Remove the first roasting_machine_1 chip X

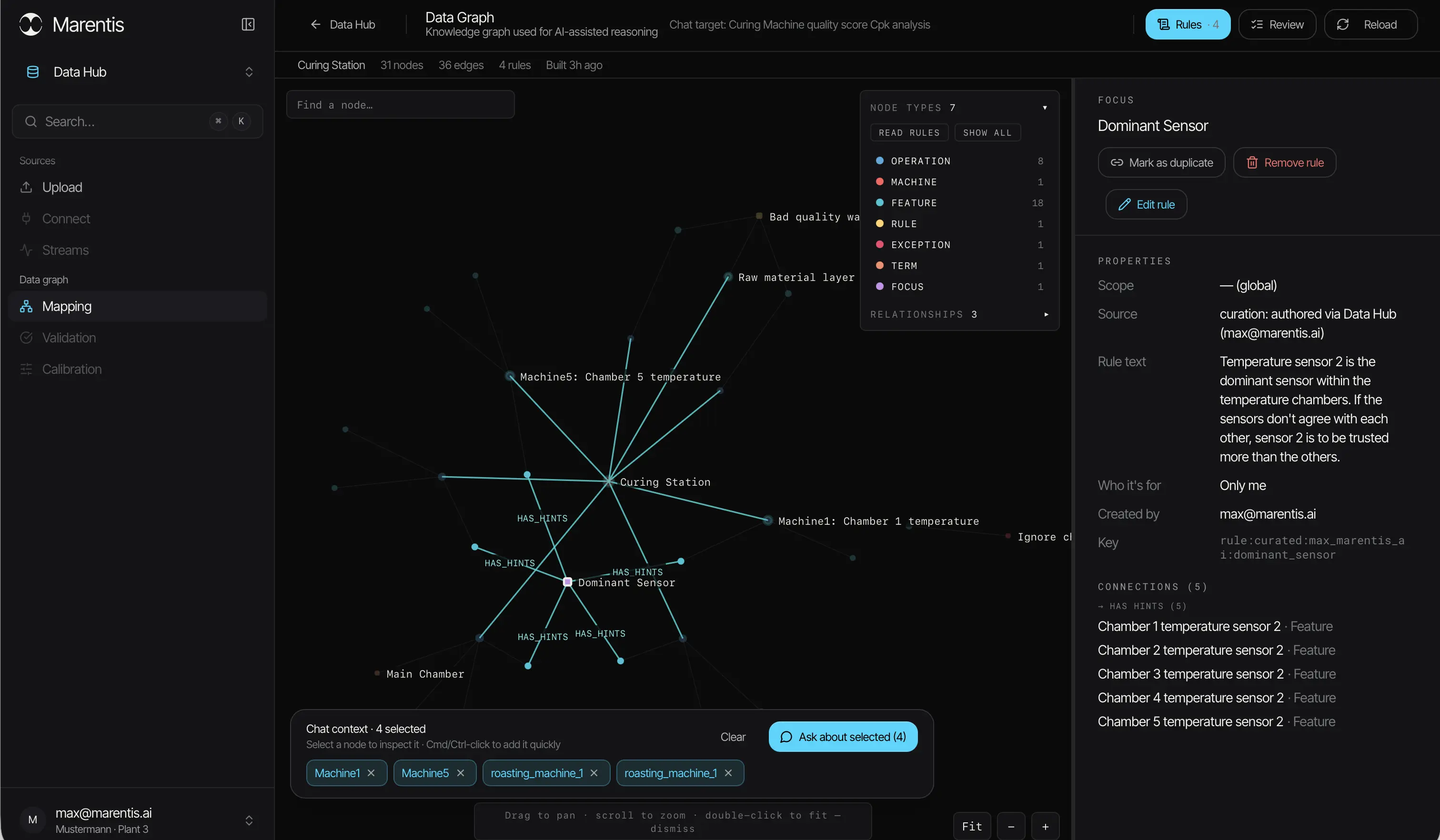pos(594,773)
